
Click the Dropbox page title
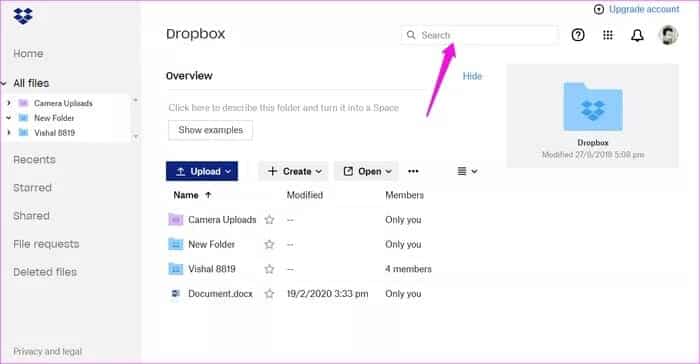pos(196,34)
